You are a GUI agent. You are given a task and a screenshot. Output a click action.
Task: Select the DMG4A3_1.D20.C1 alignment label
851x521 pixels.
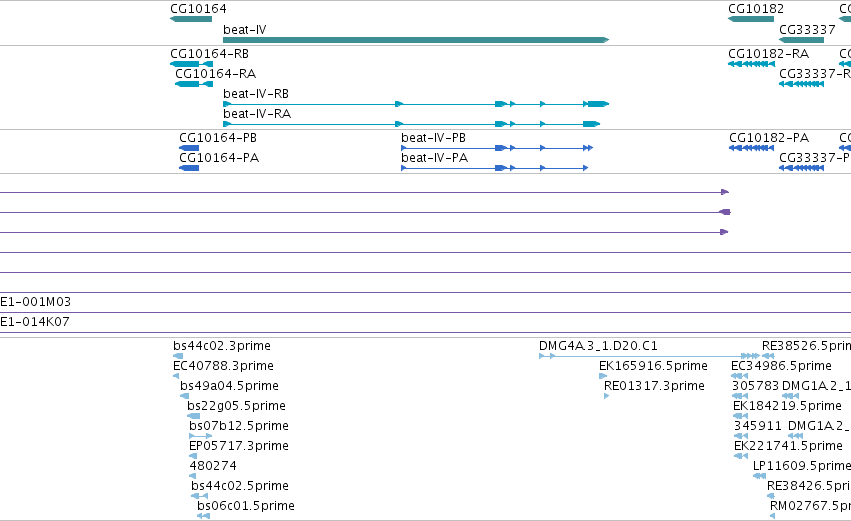tap(598, 346)
